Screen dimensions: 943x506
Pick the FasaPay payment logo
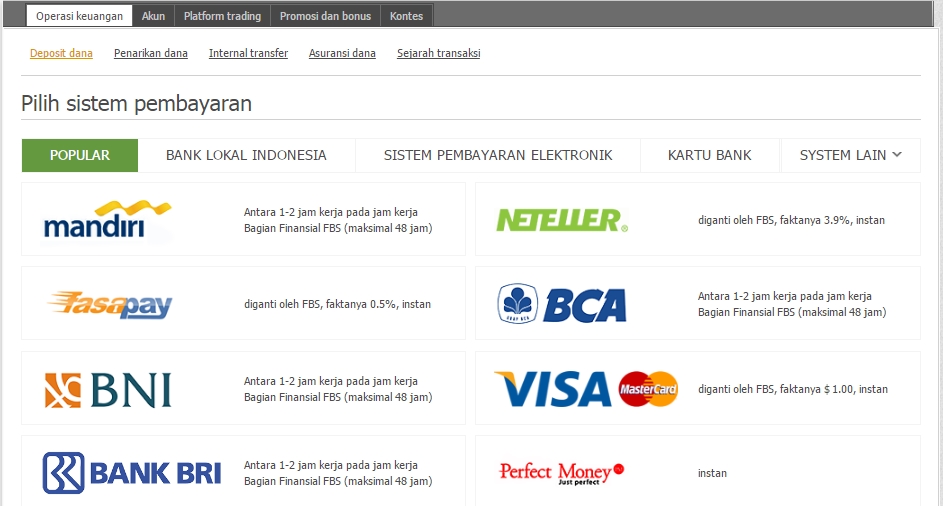[x=110, y=304]
